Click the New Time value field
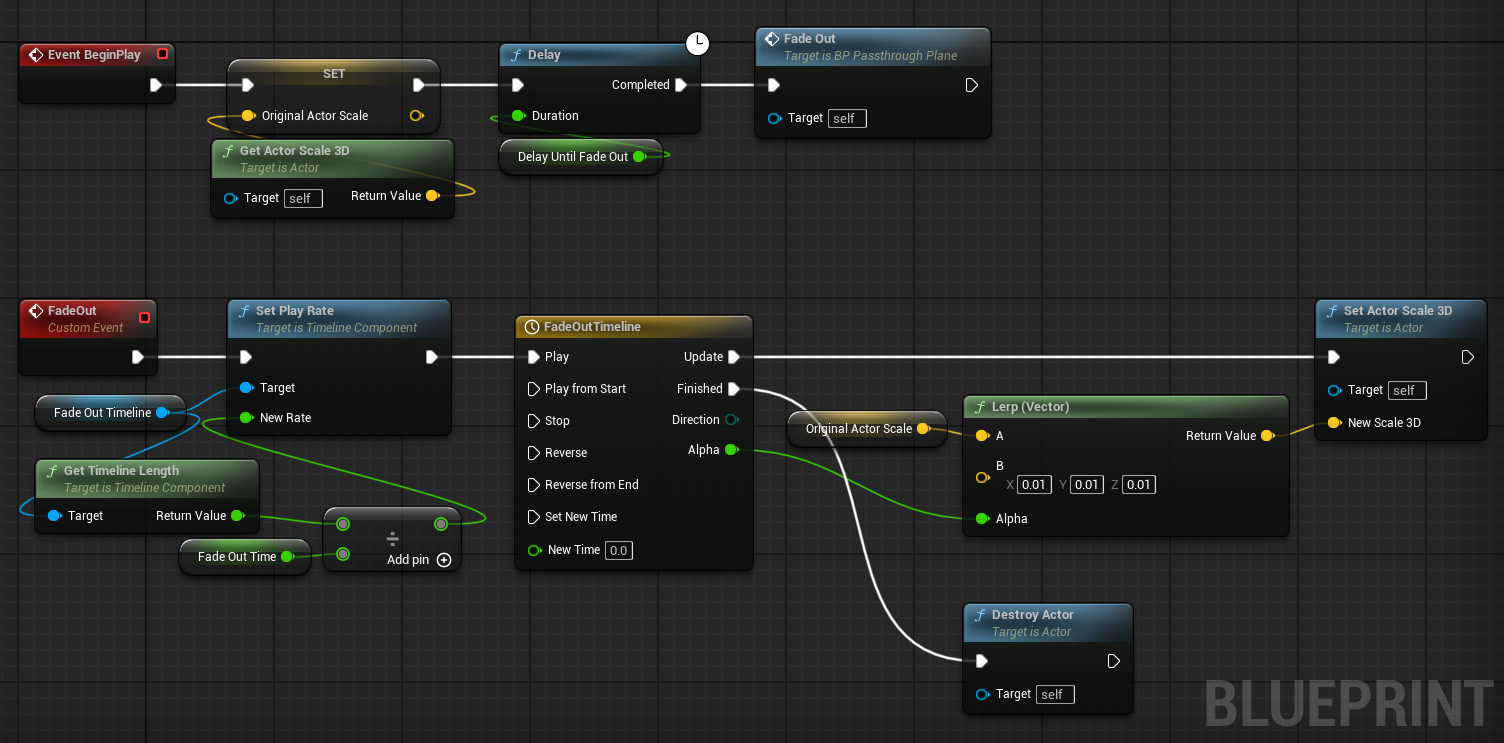 coord(618,550)
